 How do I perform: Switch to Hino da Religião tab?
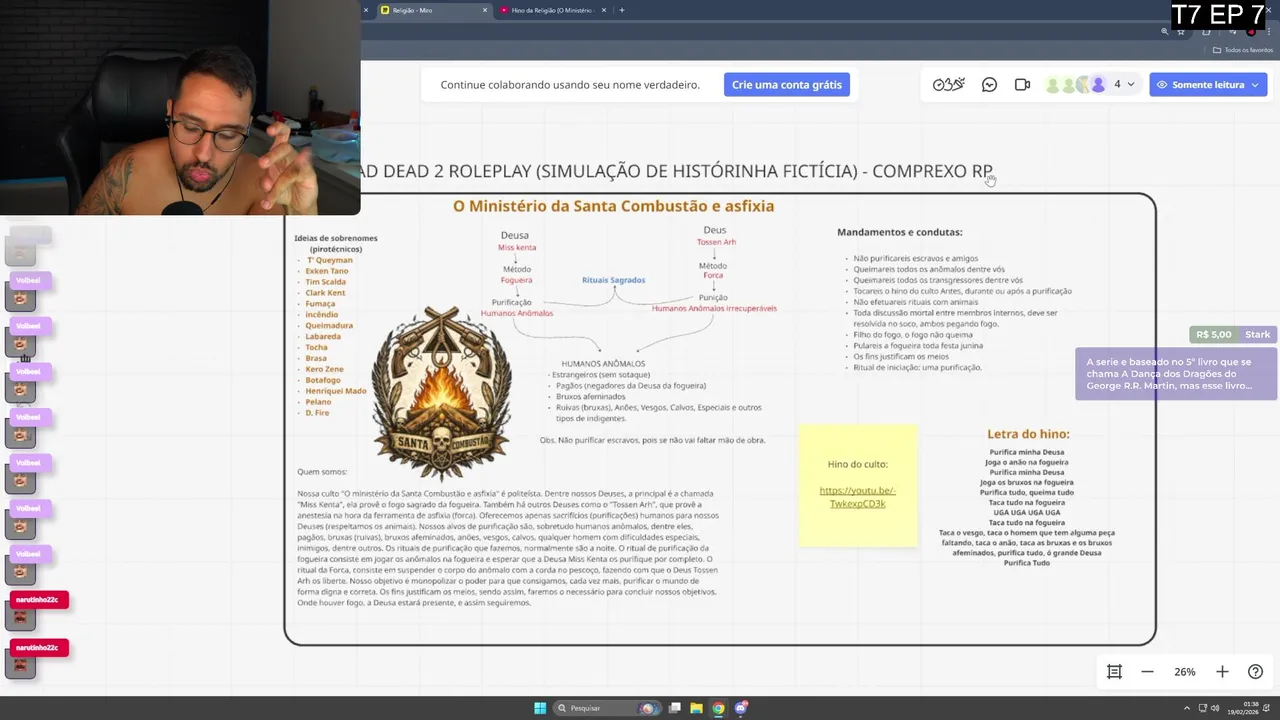pyautogui.click(x=555, y=10)
